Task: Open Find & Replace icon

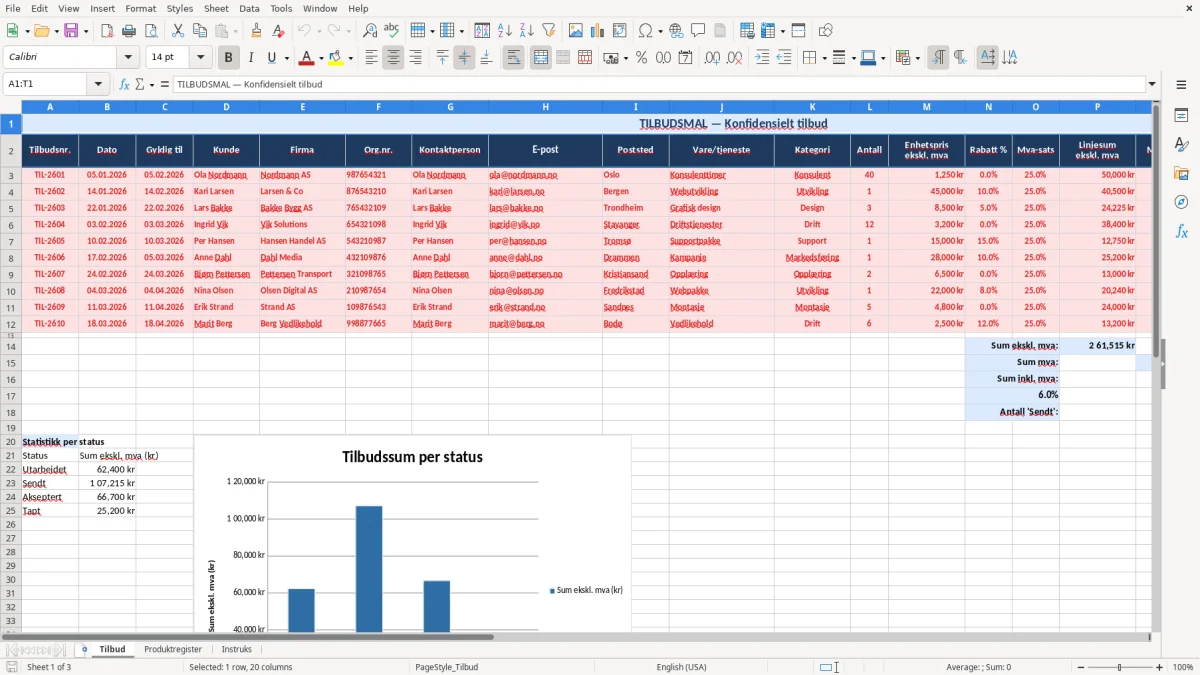Action: point(370,31)
